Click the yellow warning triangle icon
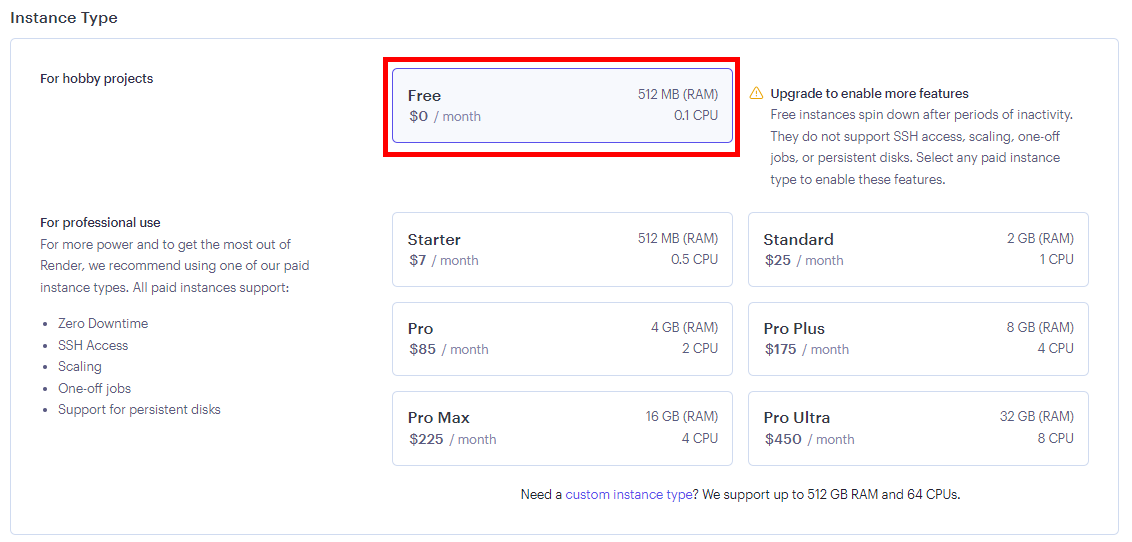The height and width of the screenshot is (542, 1132). click(756, 94)
